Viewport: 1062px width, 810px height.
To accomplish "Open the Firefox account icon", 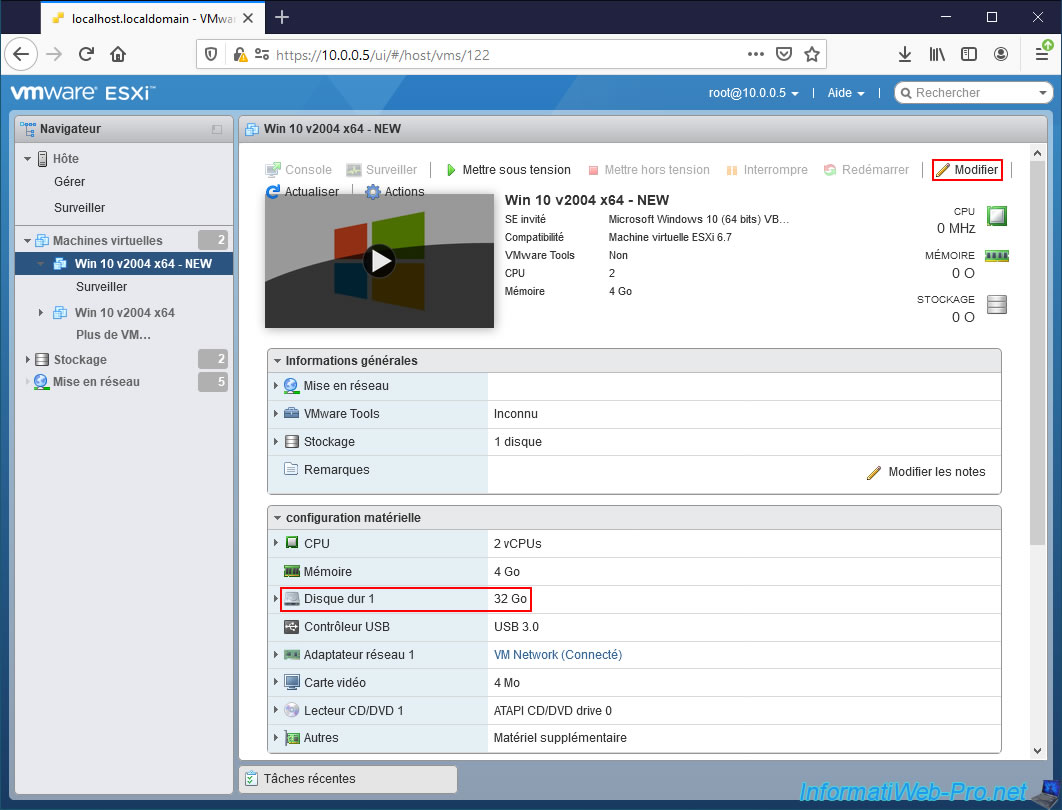I will (1001, 54).
